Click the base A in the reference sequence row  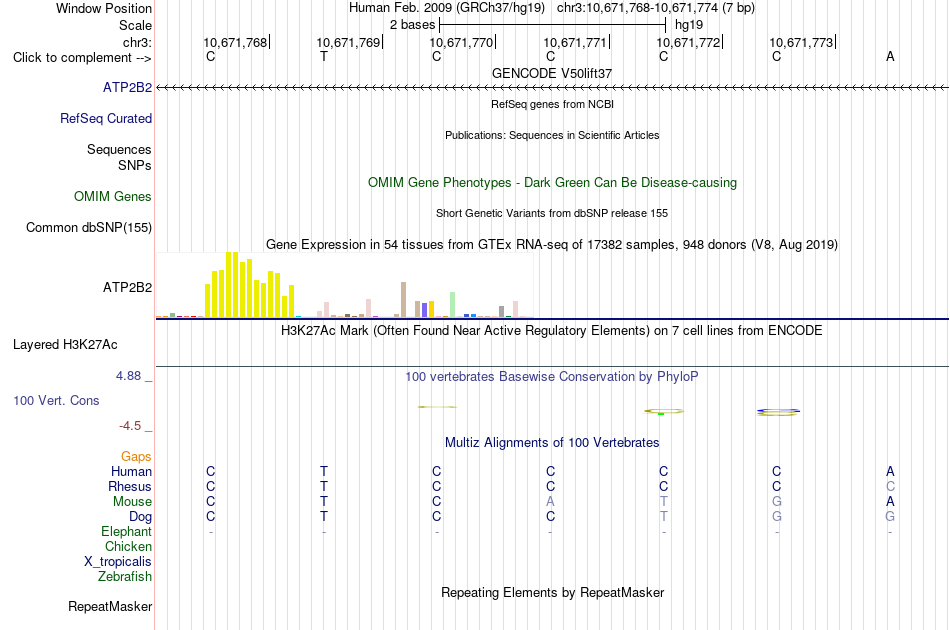point(890,57)
